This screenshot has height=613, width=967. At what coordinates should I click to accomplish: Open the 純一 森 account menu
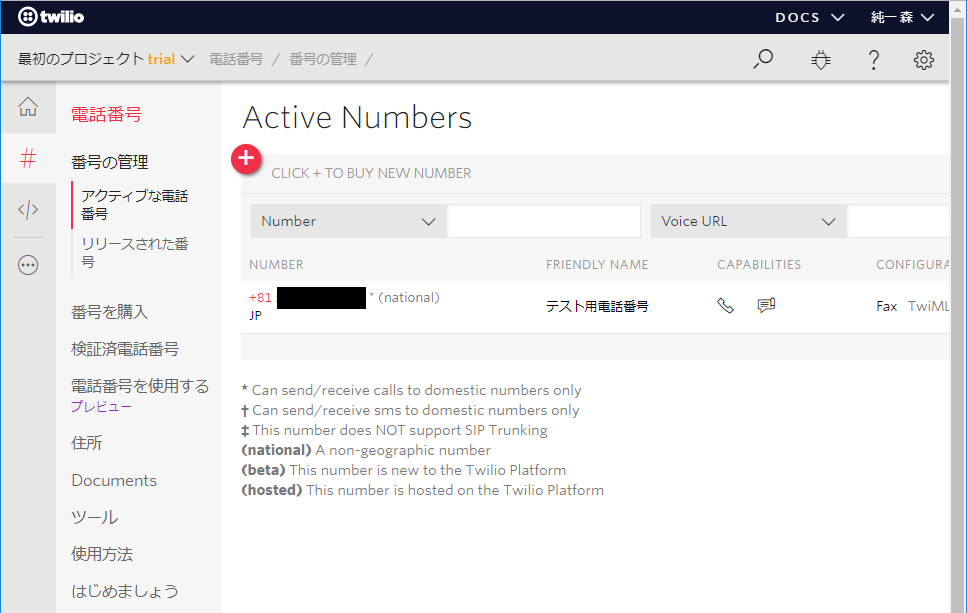coord(902,17)
